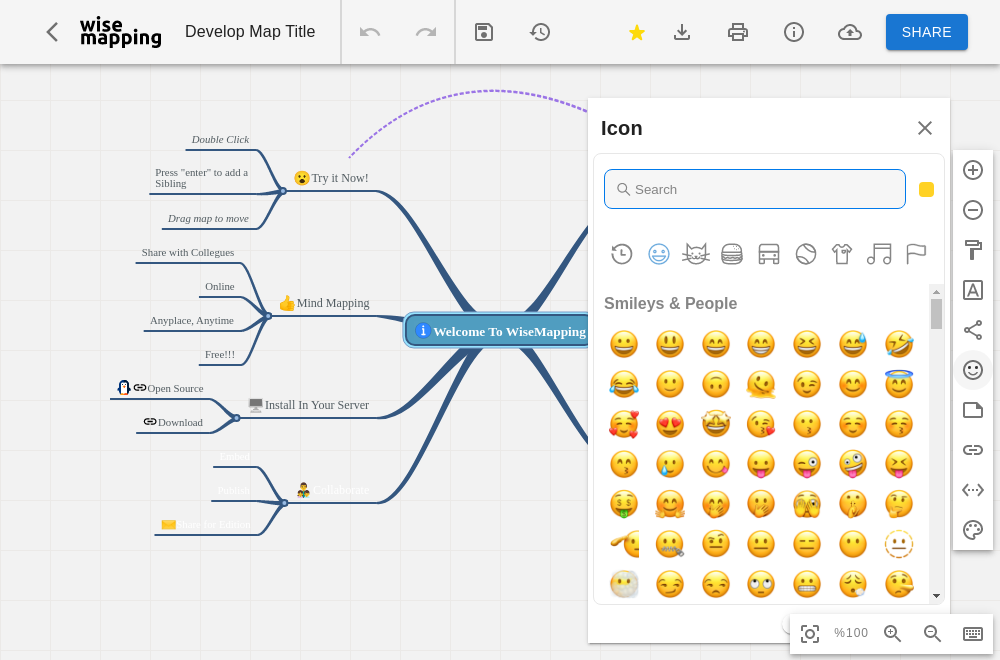Click the undo arrow icon
Image resolution: width=1000 pixels, height=660 pixels.
pos(370,32)
